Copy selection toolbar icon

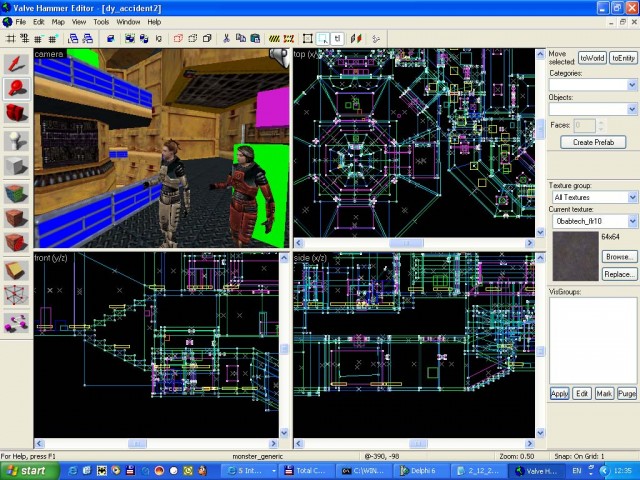(x=241, y=39)
